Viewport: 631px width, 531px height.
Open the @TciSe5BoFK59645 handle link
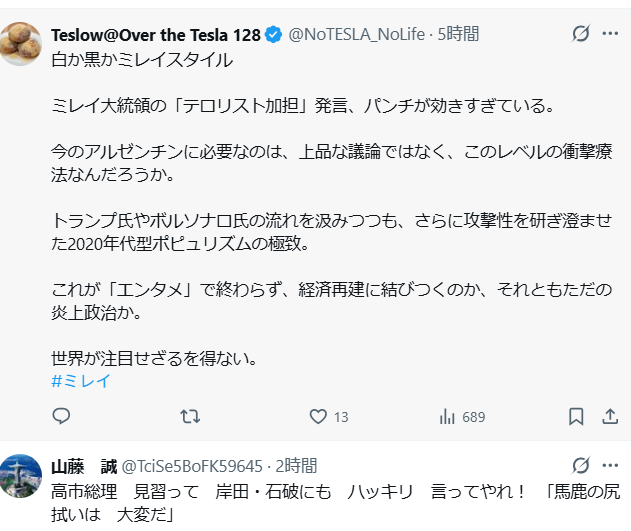tap(192, 466)
